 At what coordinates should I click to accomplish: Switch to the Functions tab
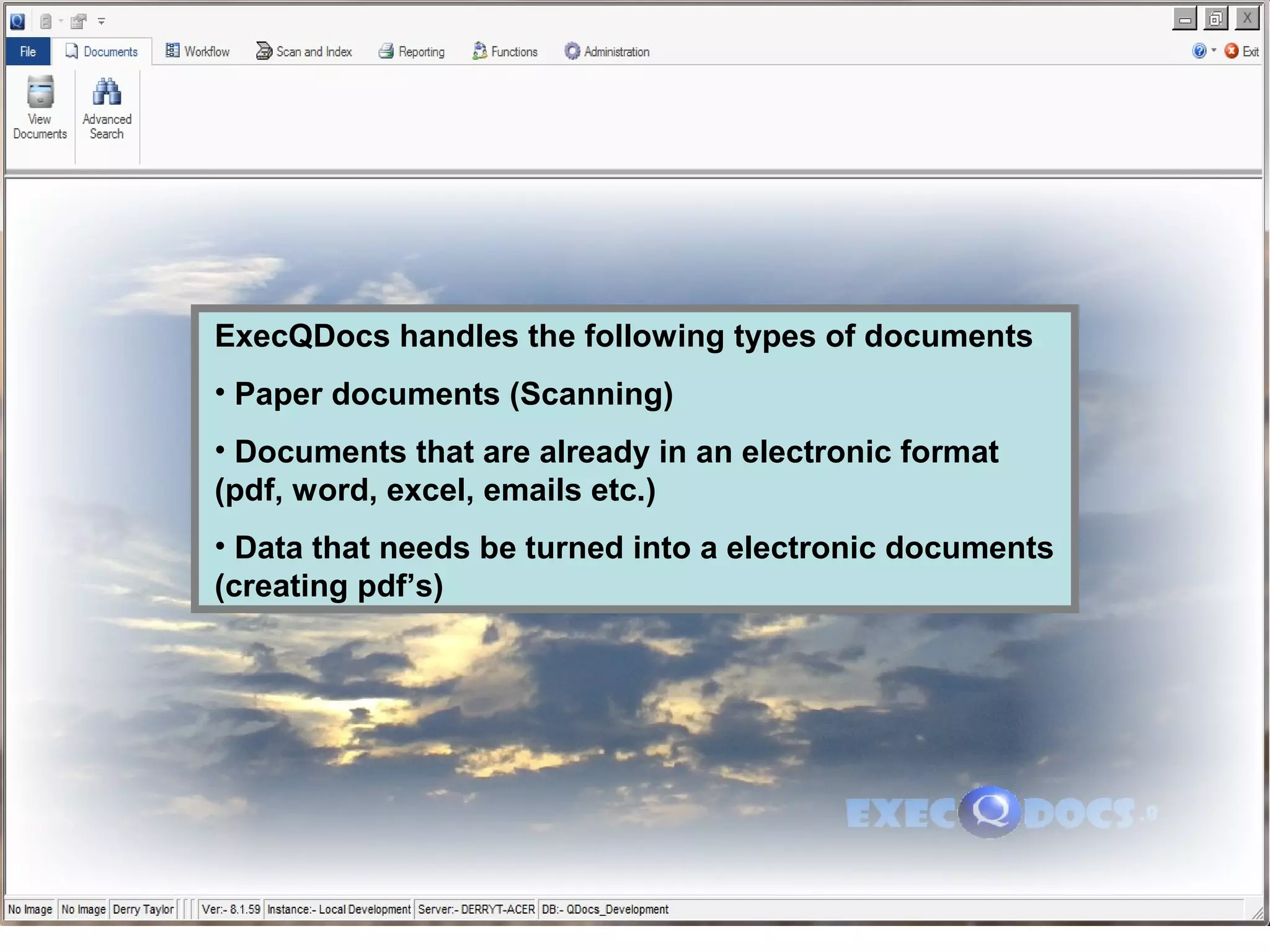coord(505,51)
